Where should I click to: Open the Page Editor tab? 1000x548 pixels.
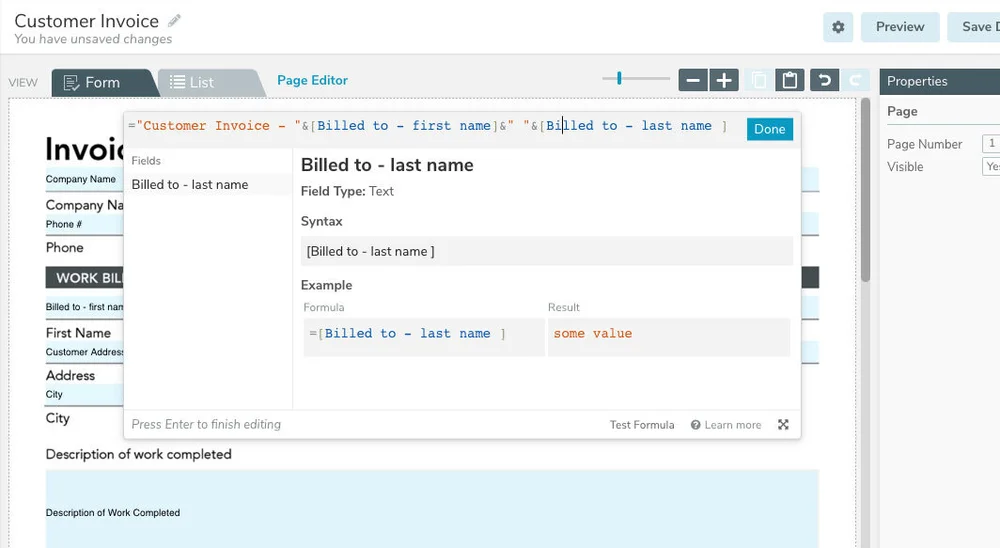(x=312, y=80)
